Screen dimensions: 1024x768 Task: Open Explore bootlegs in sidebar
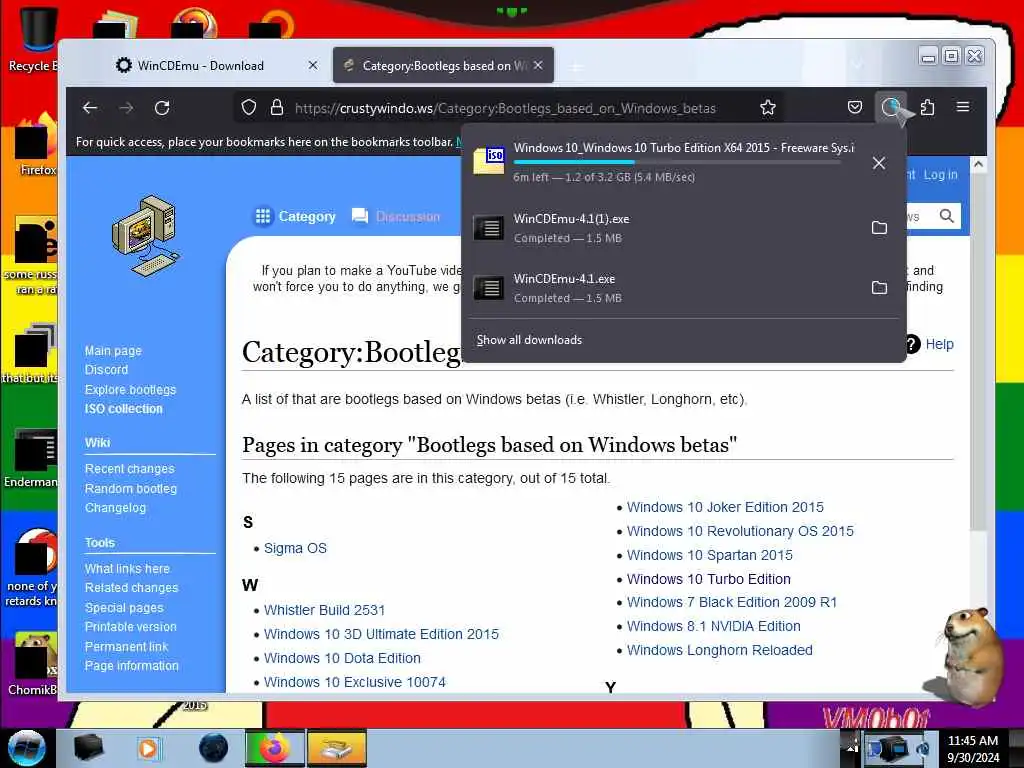coord(131,389)
